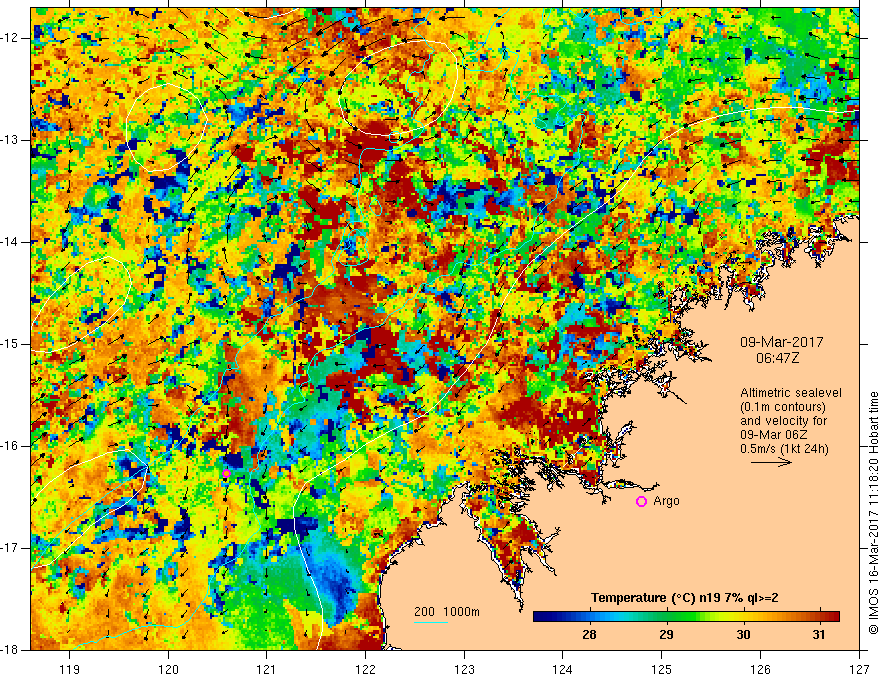Click the time label 06:47Z
This screenshot has width=880, height=680.
777,357
